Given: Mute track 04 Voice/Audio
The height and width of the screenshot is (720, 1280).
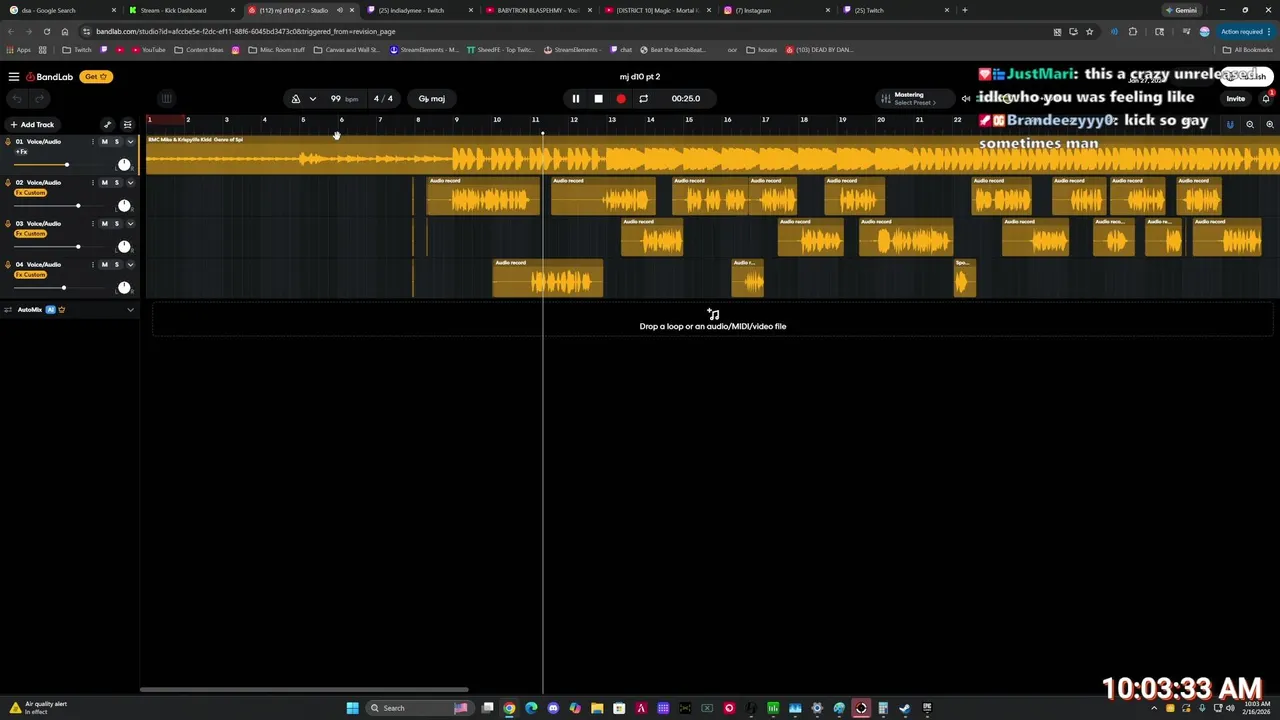Looking at the screenshot, I should pos(104,265).
